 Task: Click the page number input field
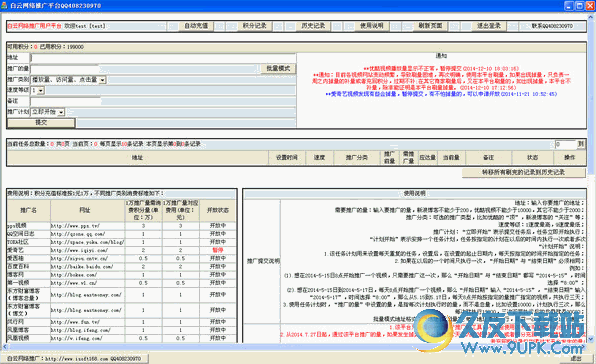point(566,144)
